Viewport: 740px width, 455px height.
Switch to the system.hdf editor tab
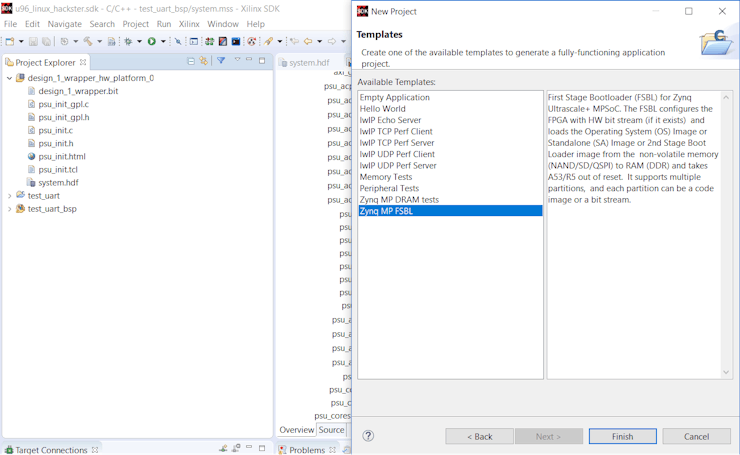point(309,63)
